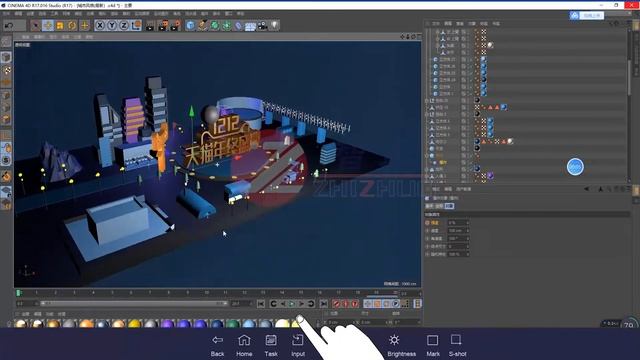The height and width of the screenshot is (360, 640).
Task: Click the value field of orange-highlighted parameter
Action: (x=456, y=223)
